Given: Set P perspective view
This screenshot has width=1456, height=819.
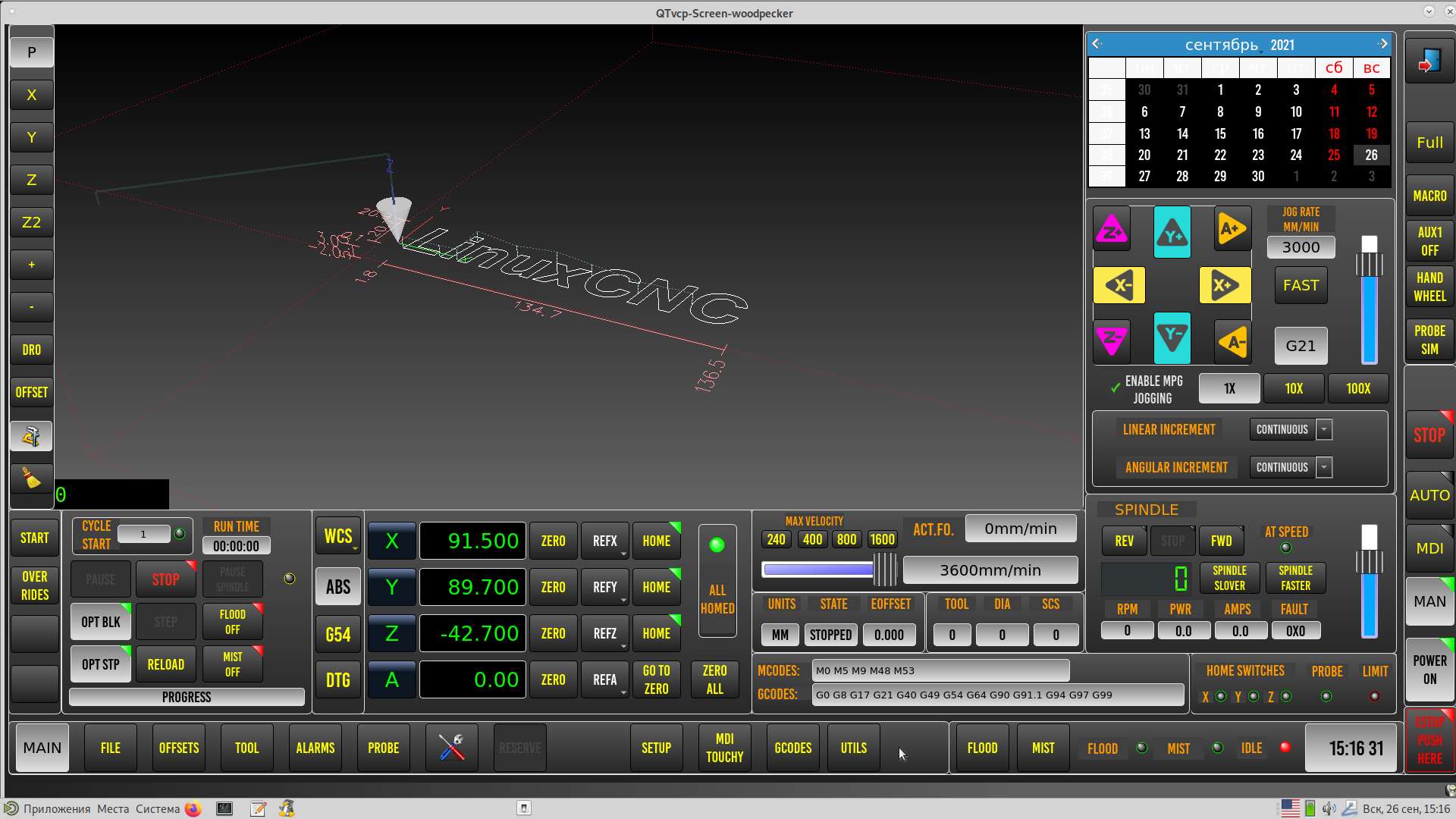Looking at the screenshot, I should click(32, 52).
